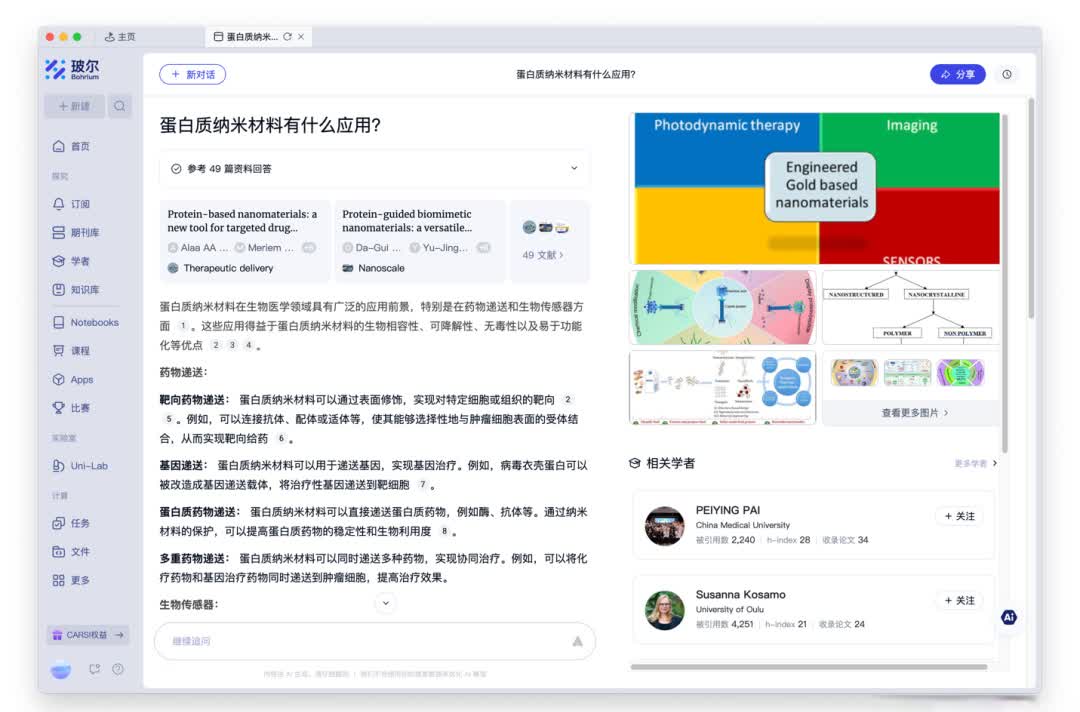Open citation marker 7 after 靶细胞
The height and width of the screenshot is (712, 1080).
coord(422,485)
